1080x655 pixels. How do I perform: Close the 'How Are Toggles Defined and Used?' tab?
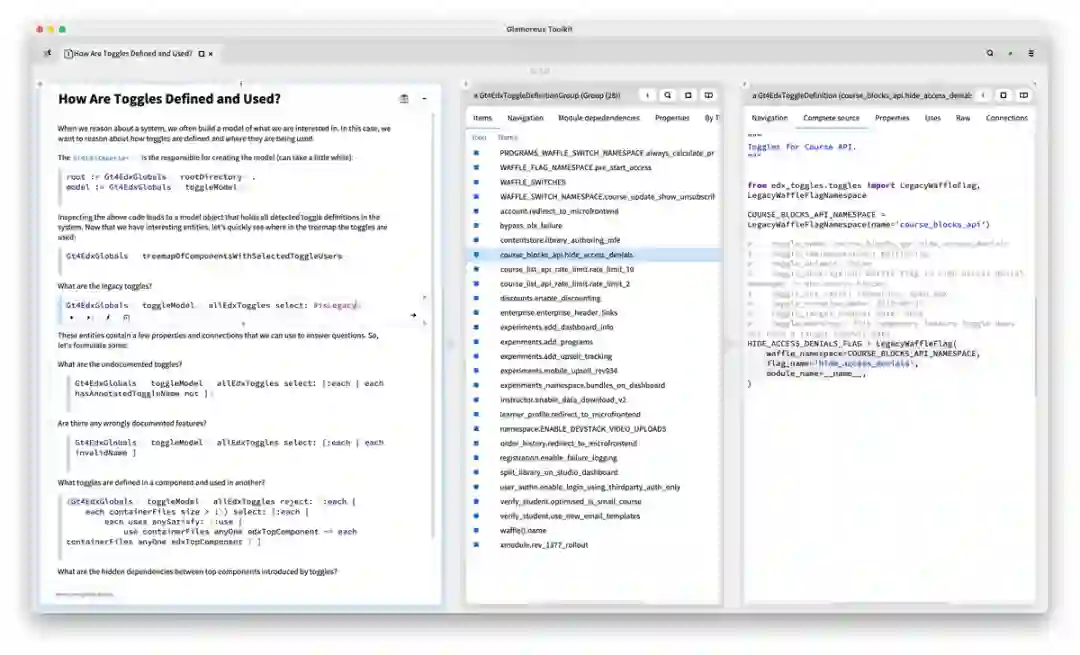211,54
